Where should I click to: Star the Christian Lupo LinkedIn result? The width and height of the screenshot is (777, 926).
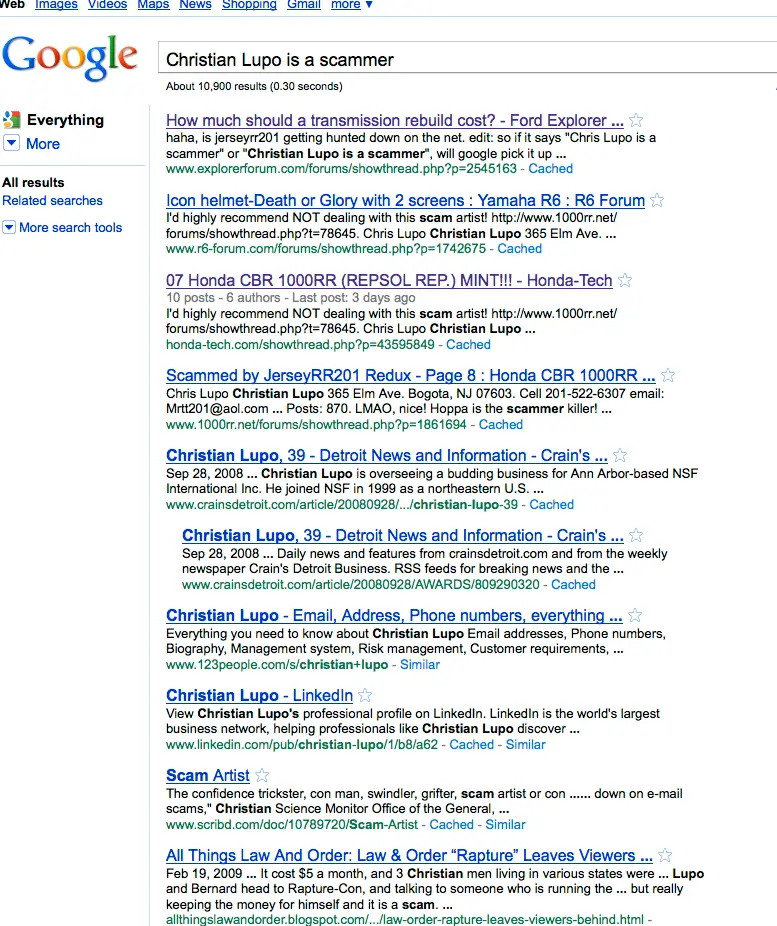[365, 696]
